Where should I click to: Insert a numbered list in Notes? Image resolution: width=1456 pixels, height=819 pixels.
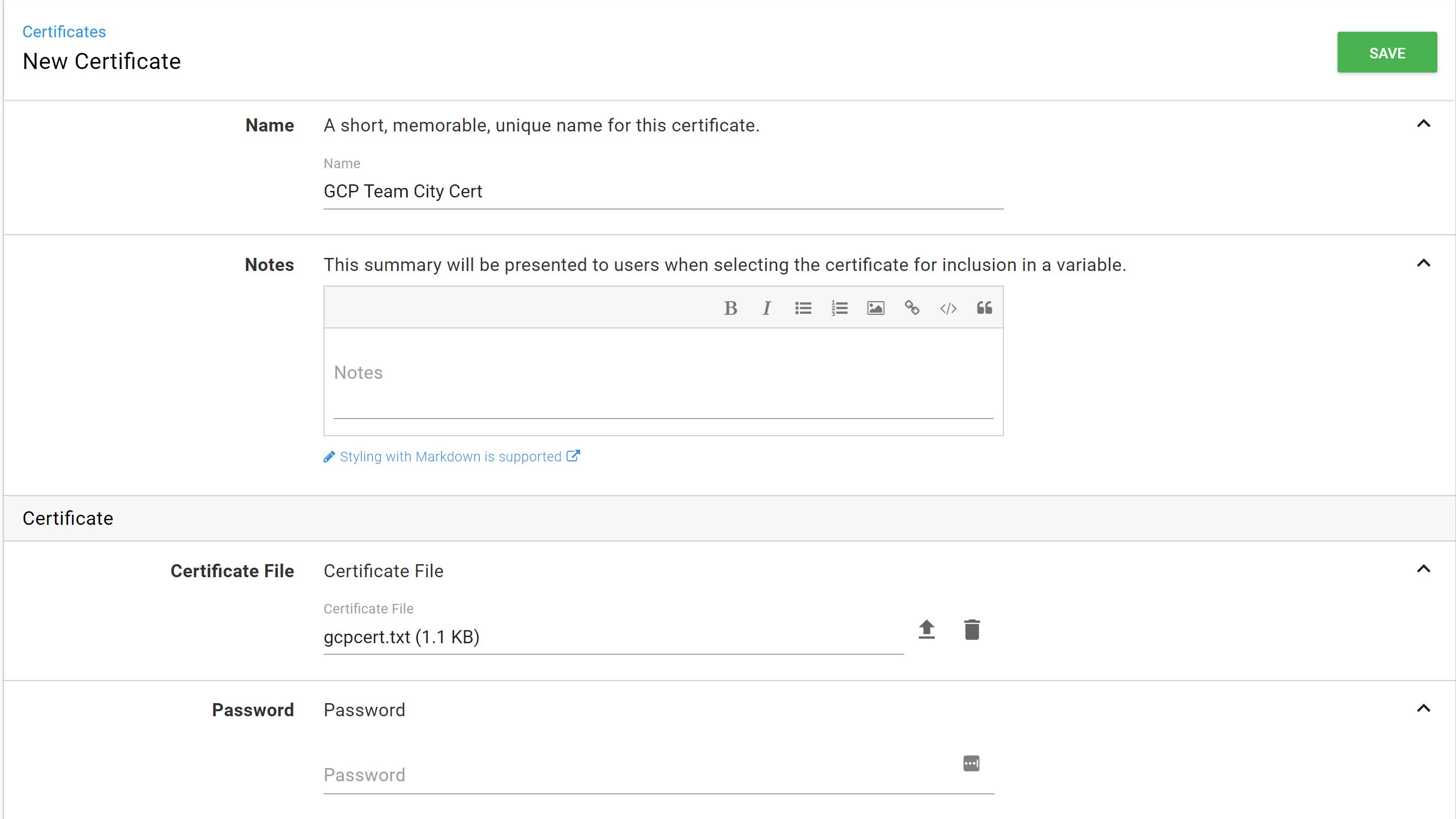839,308
